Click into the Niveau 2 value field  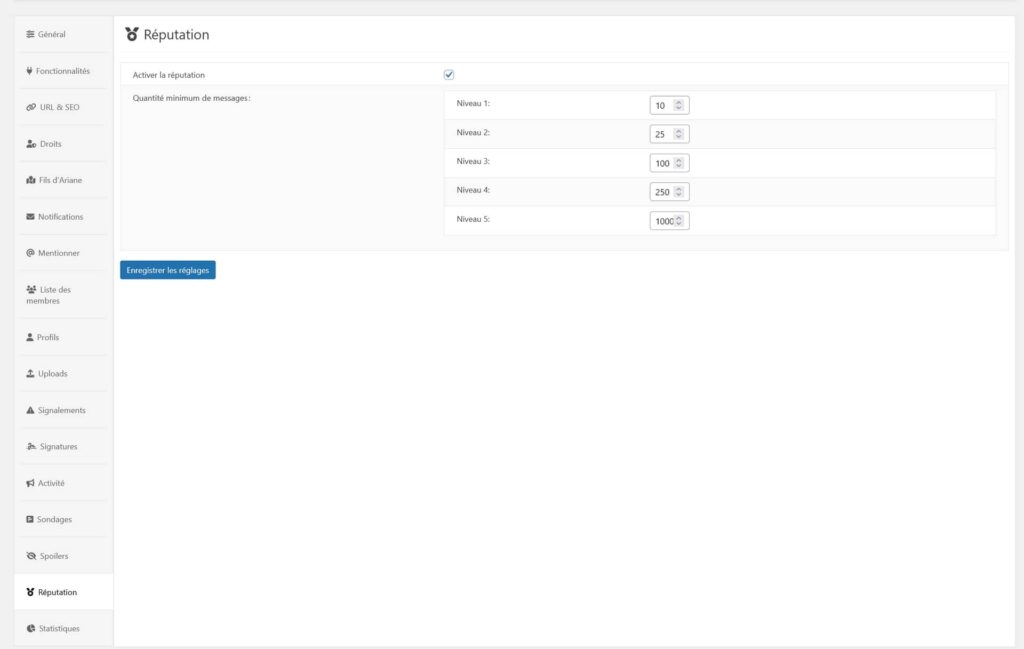661,134
